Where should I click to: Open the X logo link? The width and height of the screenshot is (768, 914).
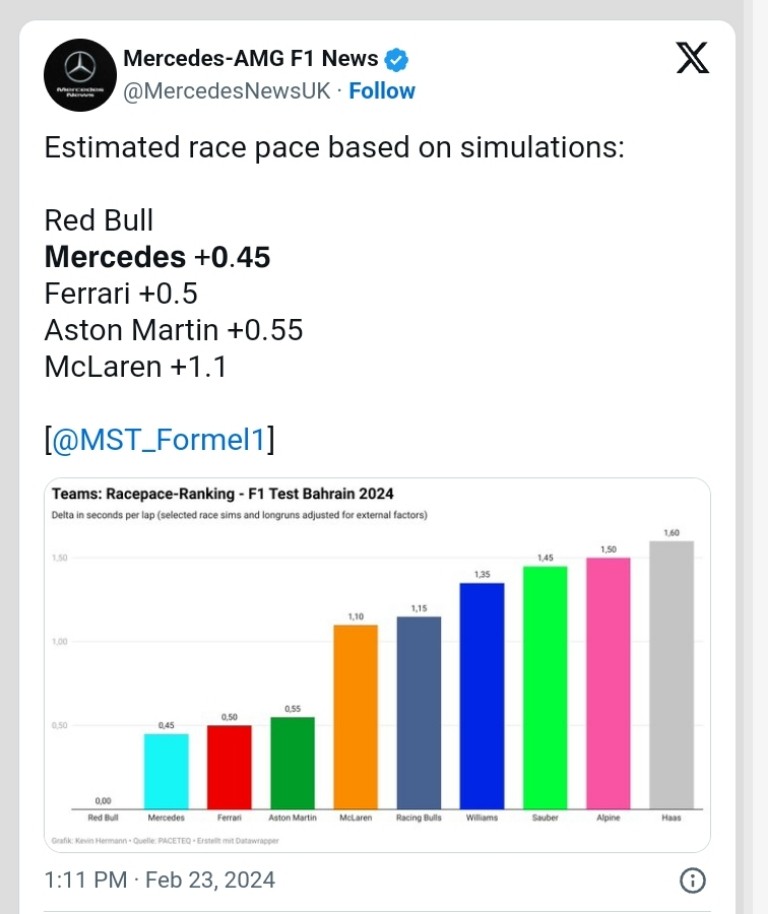coord(692,58)
